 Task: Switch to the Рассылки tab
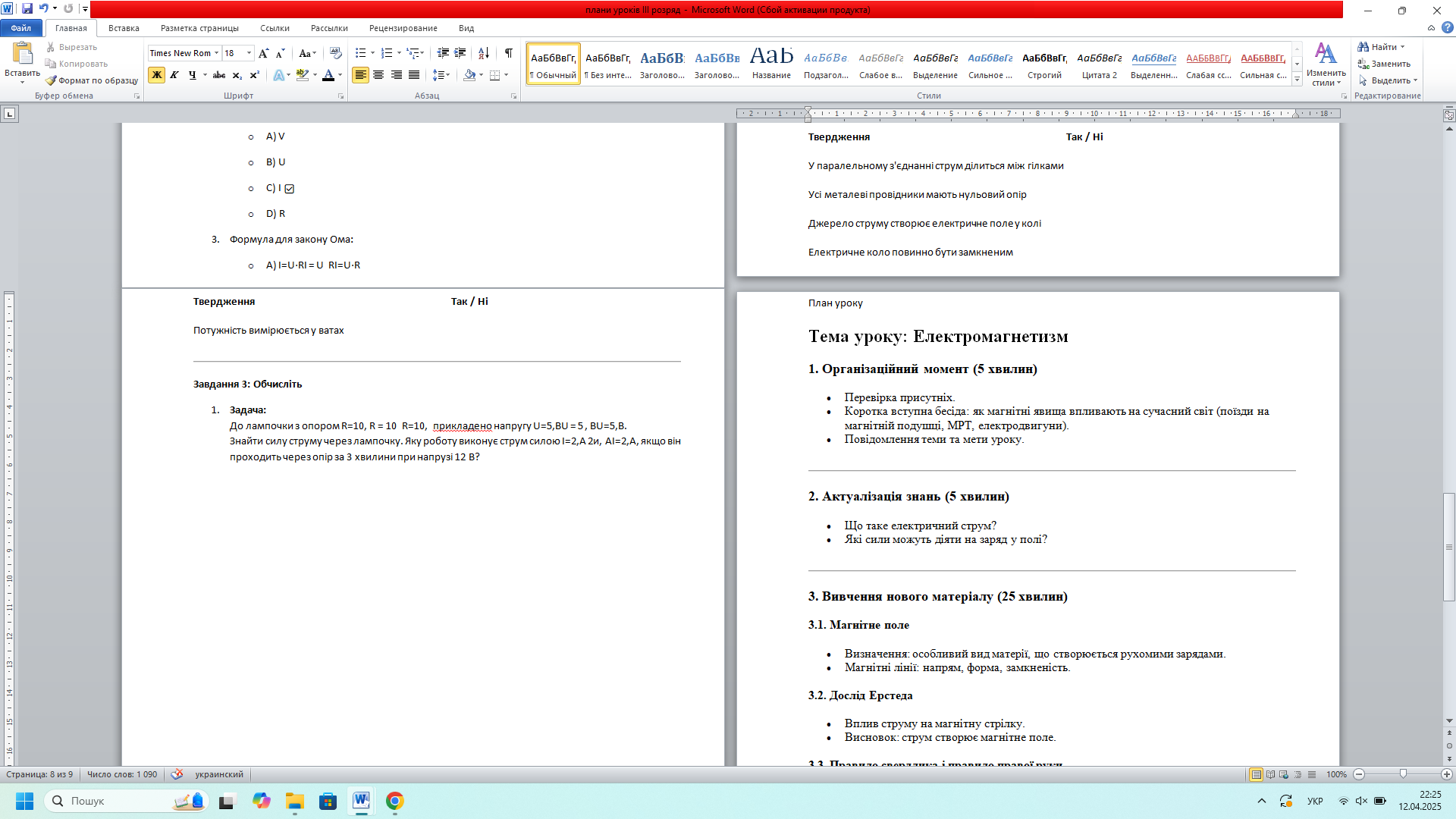coord(329,28)
